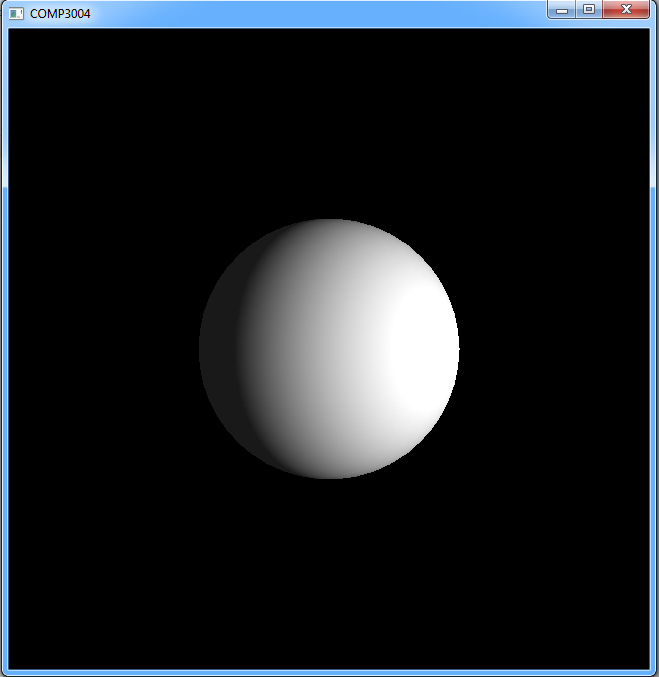Screen dimensions: 659x677
Task: Click empty title bar area right of title
Action: click(300, 14)
